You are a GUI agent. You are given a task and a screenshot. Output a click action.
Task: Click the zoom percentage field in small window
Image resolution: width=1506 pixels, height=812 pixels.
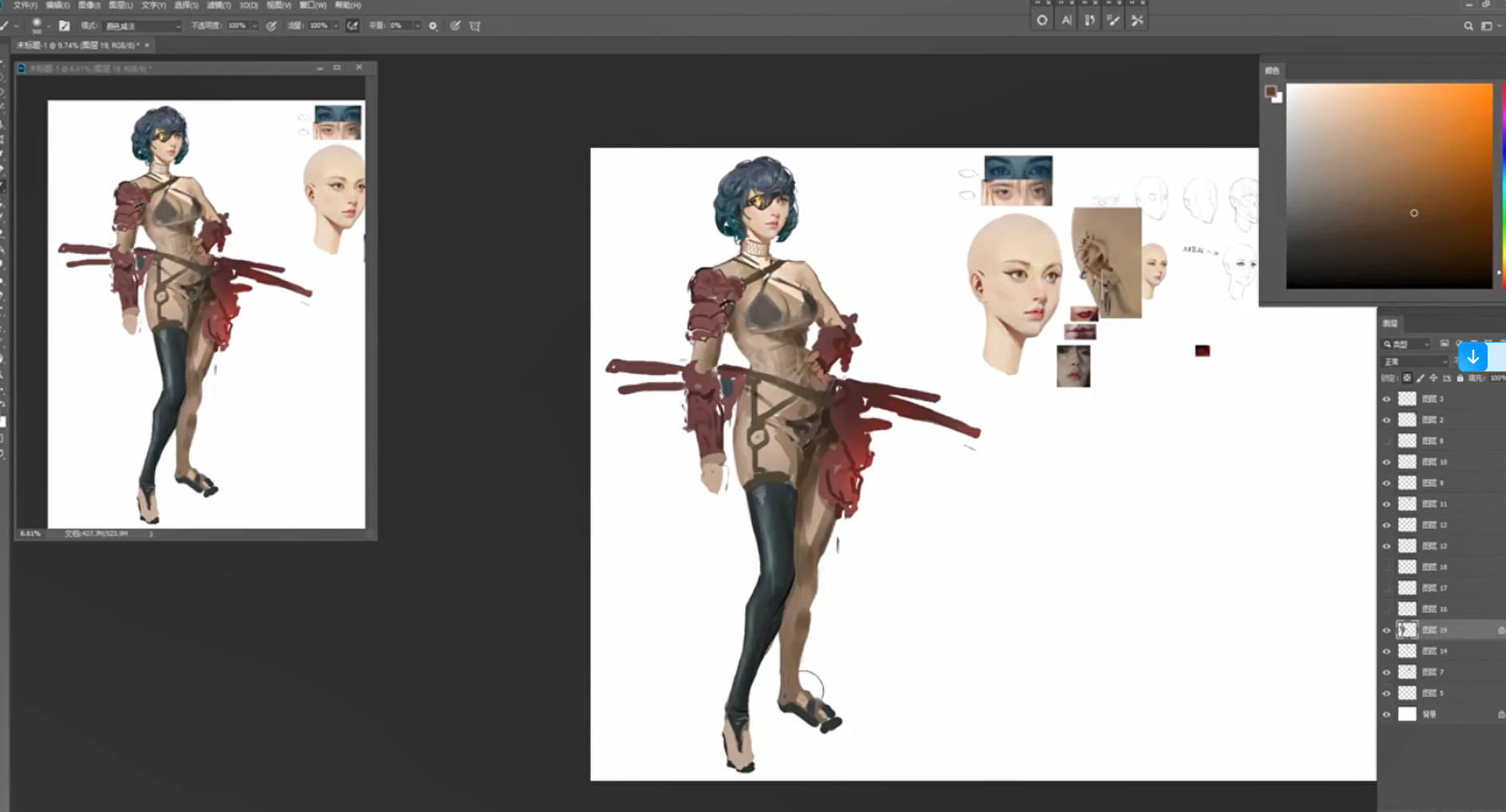point(30,533)
